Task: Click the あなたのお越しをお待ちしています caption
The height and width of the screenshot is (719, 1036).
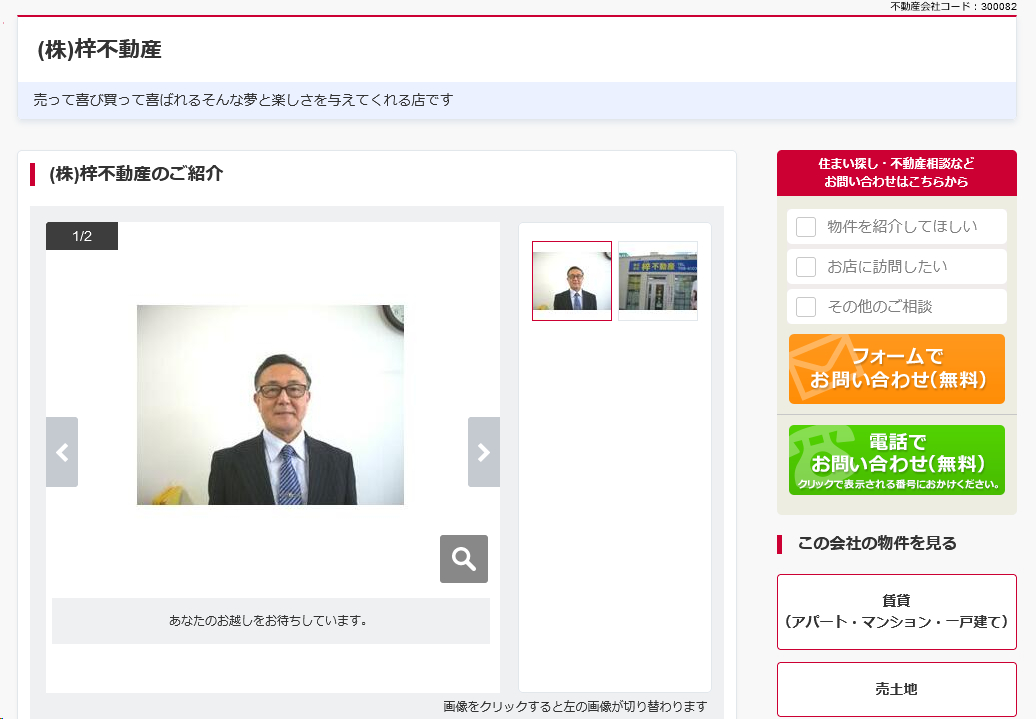Action: click(270, 621)
